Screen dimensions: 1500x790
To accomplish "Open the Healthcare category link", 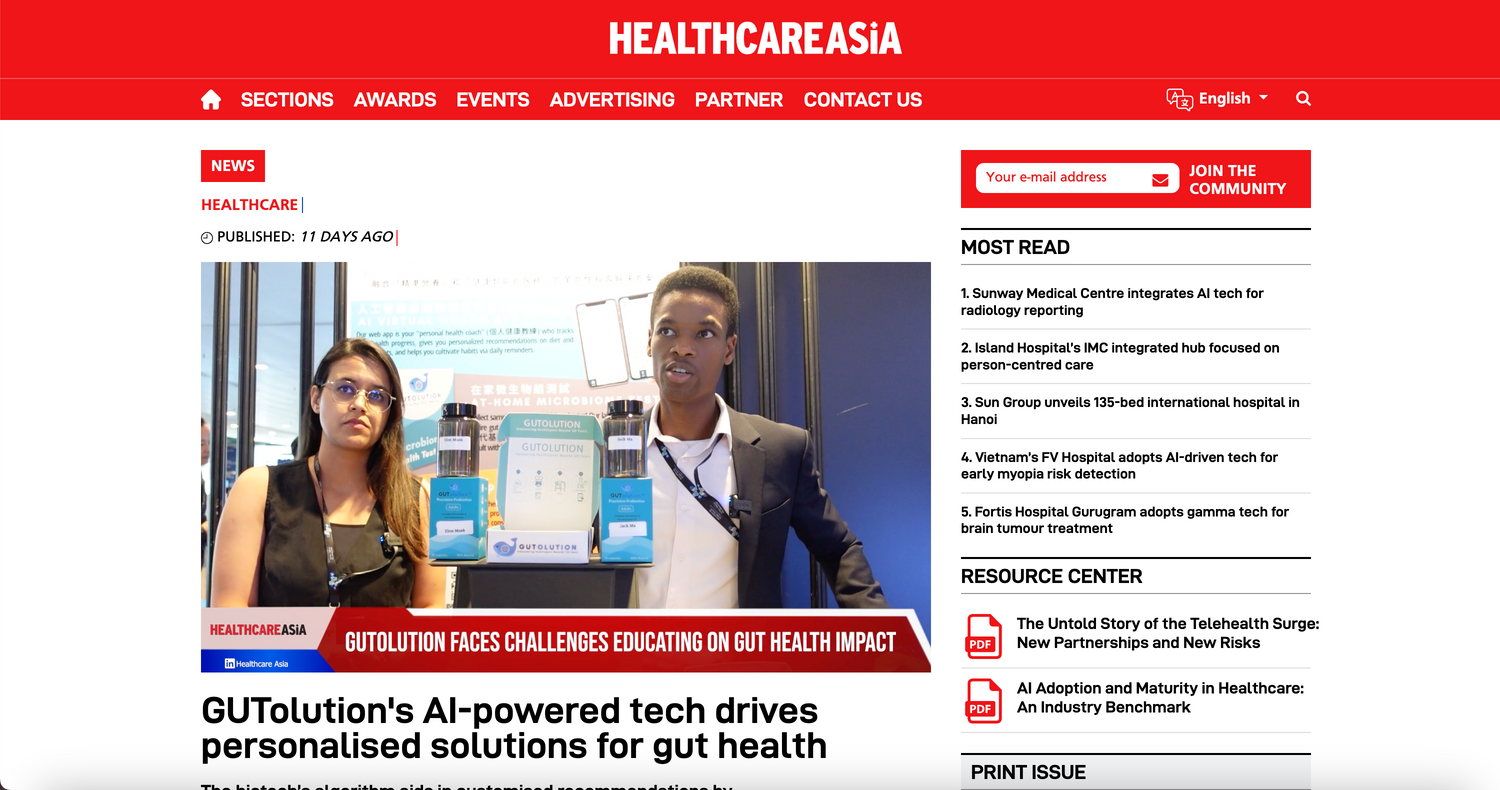I will coord(249,205).
